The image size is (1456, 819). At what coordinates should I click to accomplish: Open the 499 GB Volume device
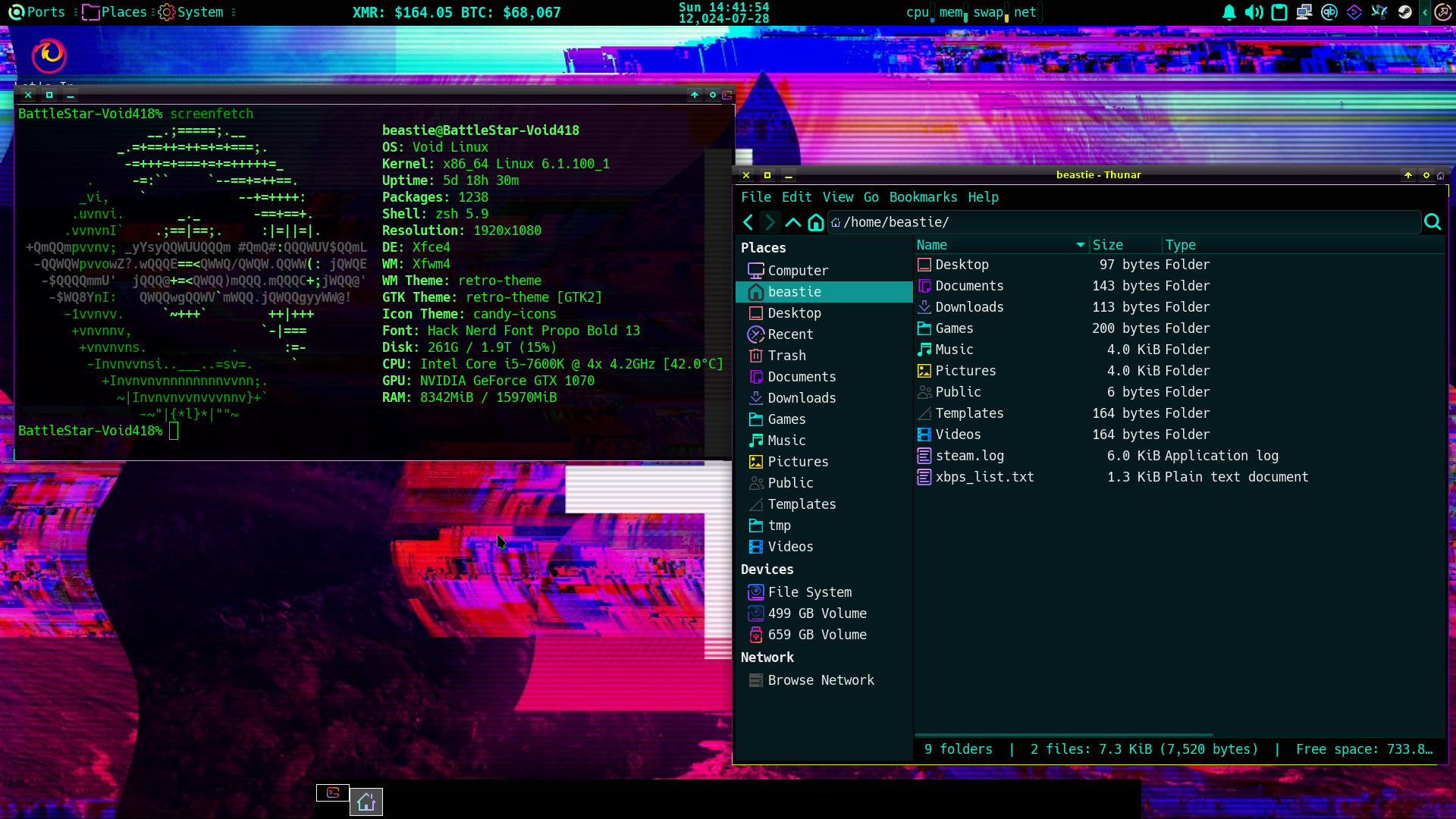pyautogui.click(x=824, y=613)
